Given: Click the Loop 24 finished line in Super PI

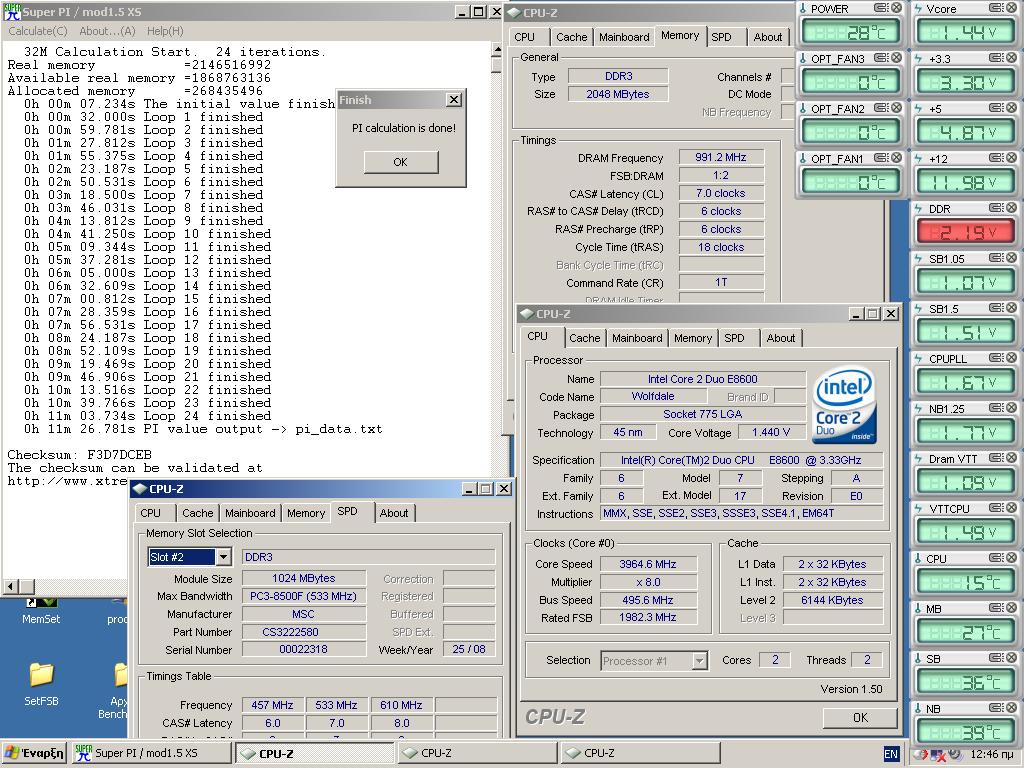Looking at the screenshot, I should [x=148, y=416].
